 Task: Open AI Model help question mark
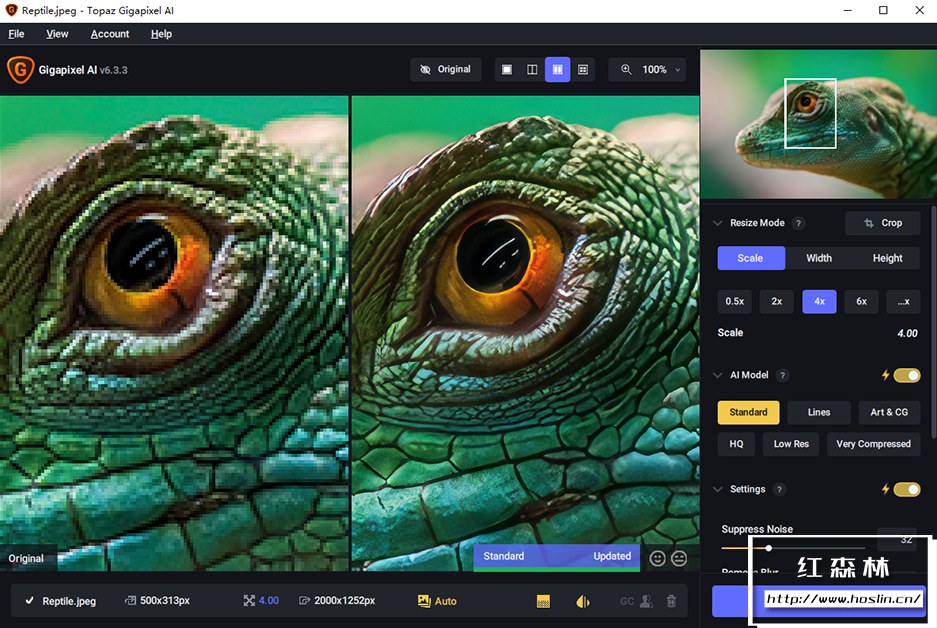(782, 375)
